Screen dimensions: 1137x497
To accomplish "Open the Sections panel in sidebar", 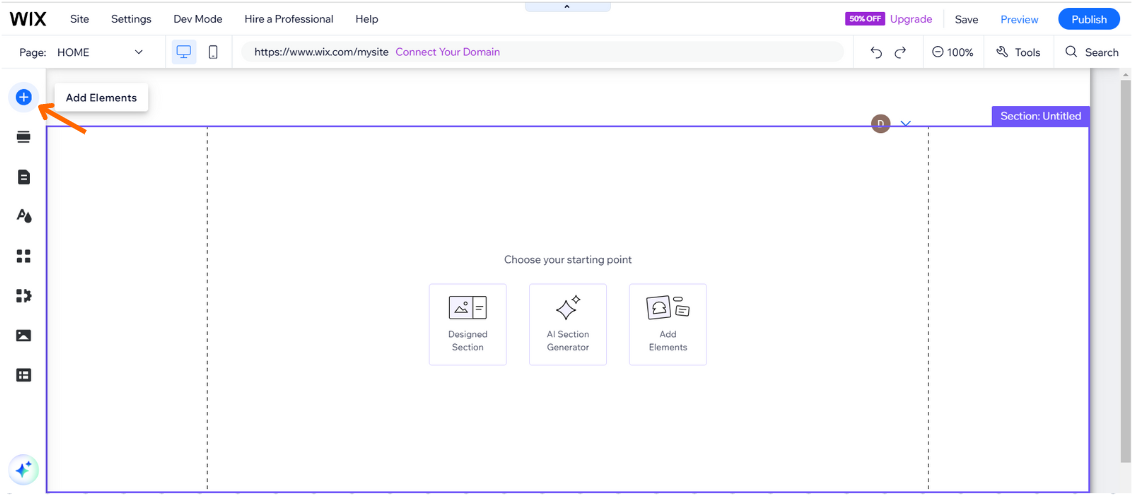I will pyautogui.click(x=23, y=137).
